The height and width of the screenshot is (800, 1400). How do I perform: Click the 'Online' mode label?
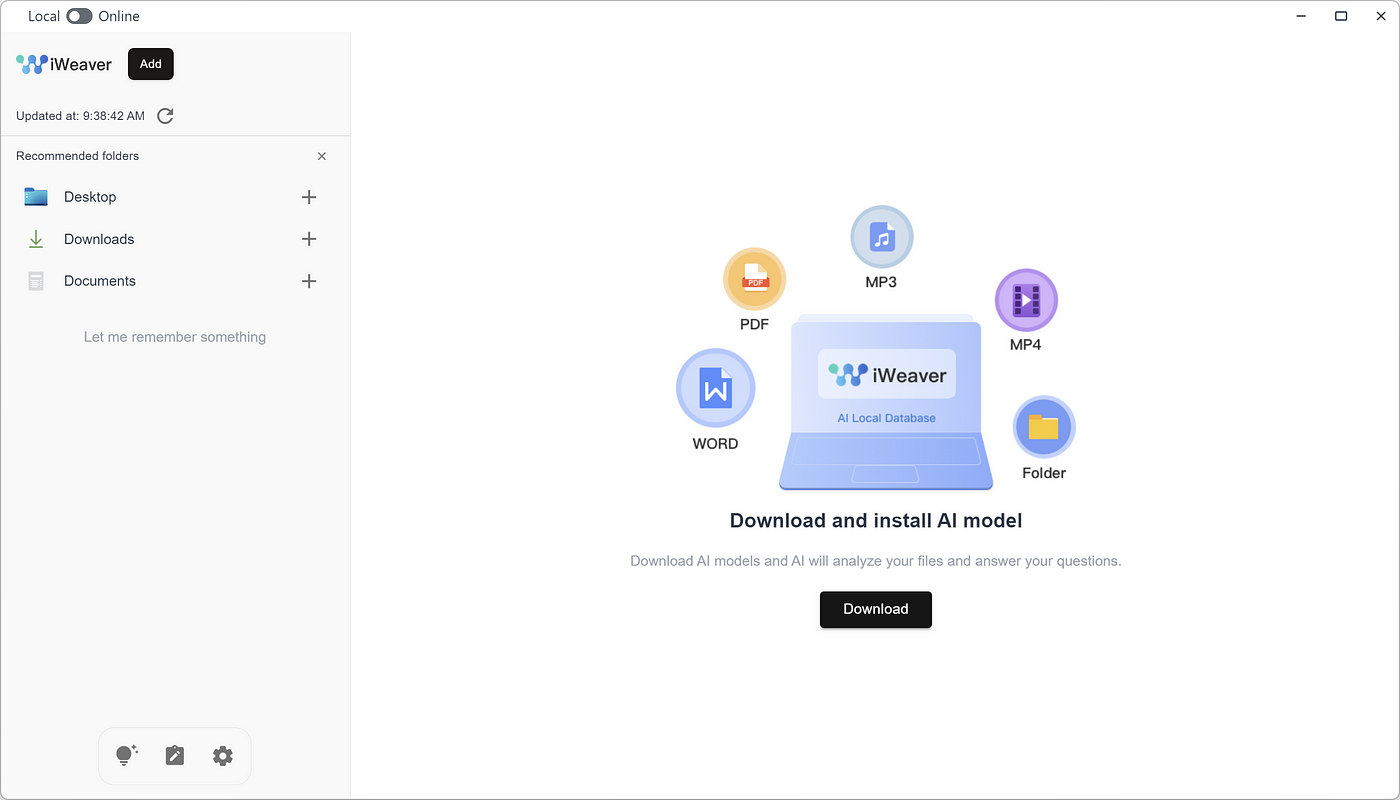point(119,16)
